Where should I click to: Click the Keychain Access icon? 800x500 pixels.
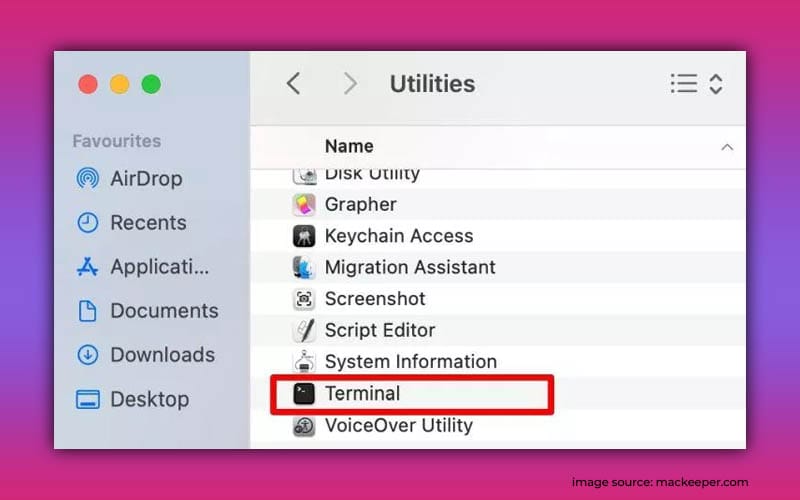pos(304,236)
